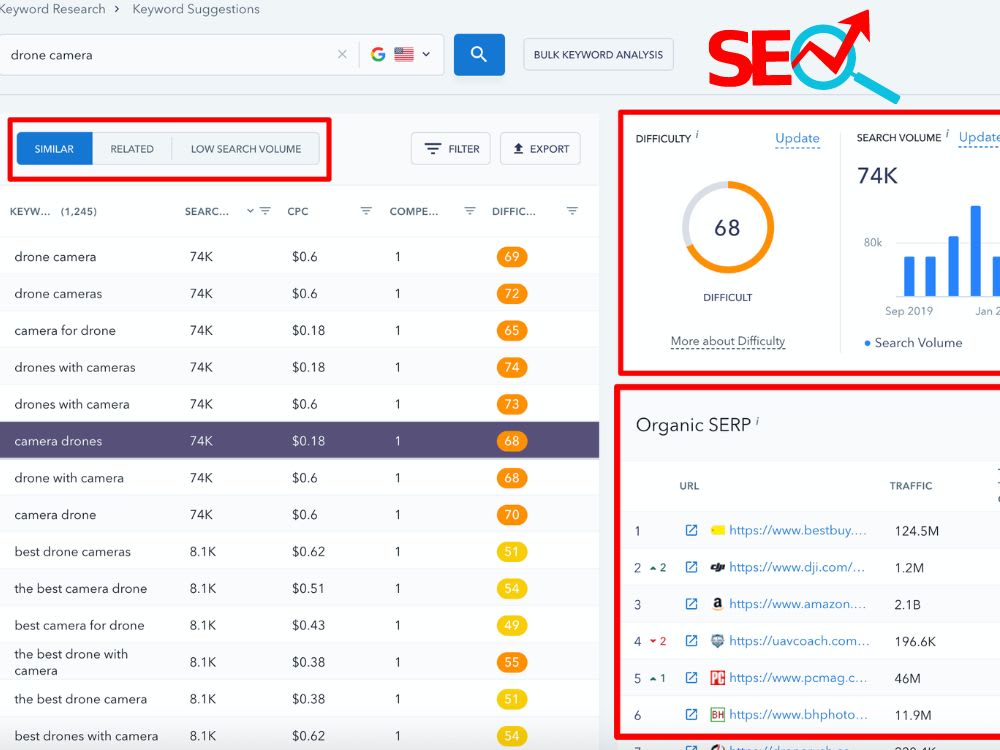Image resolution: width=1000 pixels, height=750 pixels.
Task: Select the highlighted 'camera drones' row
Action: coord(299,441)
